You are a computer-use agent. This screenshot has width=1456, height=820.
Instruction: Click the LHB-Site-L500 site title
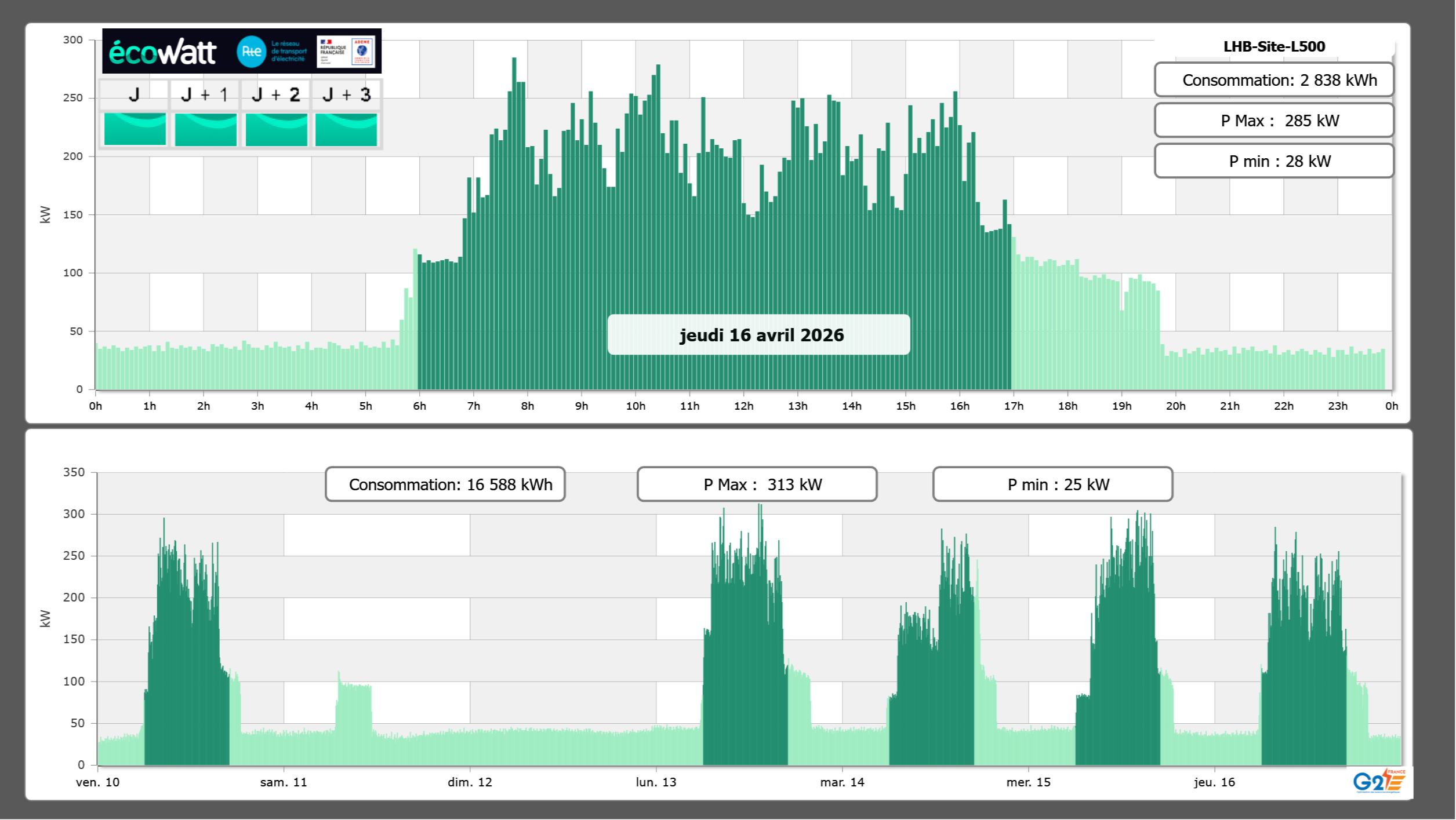coord(1274,46)
